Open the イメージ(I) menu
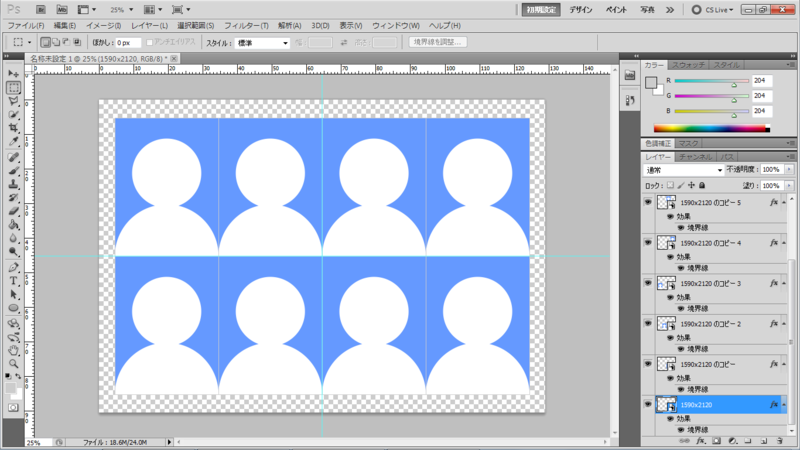 coord(104,26)
